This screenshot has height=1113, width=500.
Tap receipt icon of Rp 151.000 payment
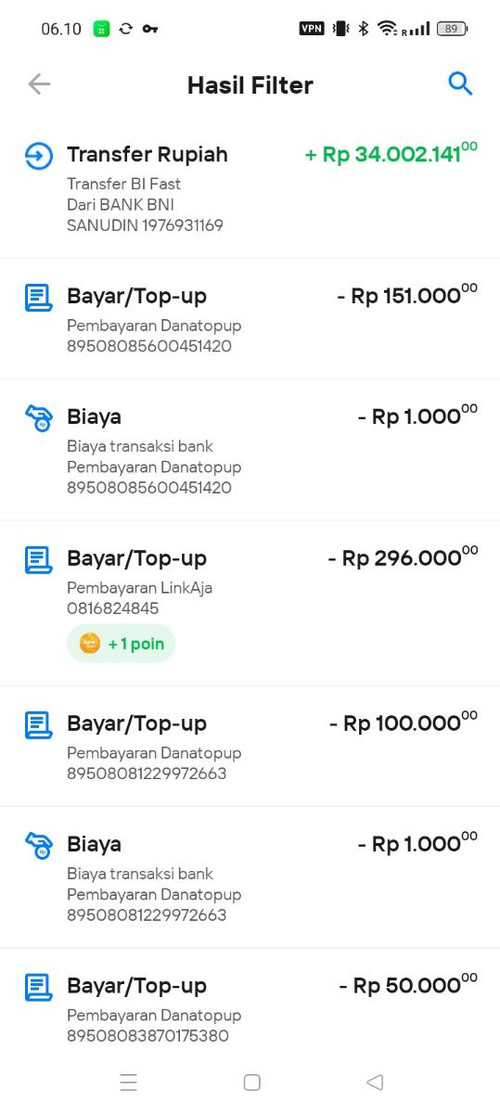(x=39, y=297)
